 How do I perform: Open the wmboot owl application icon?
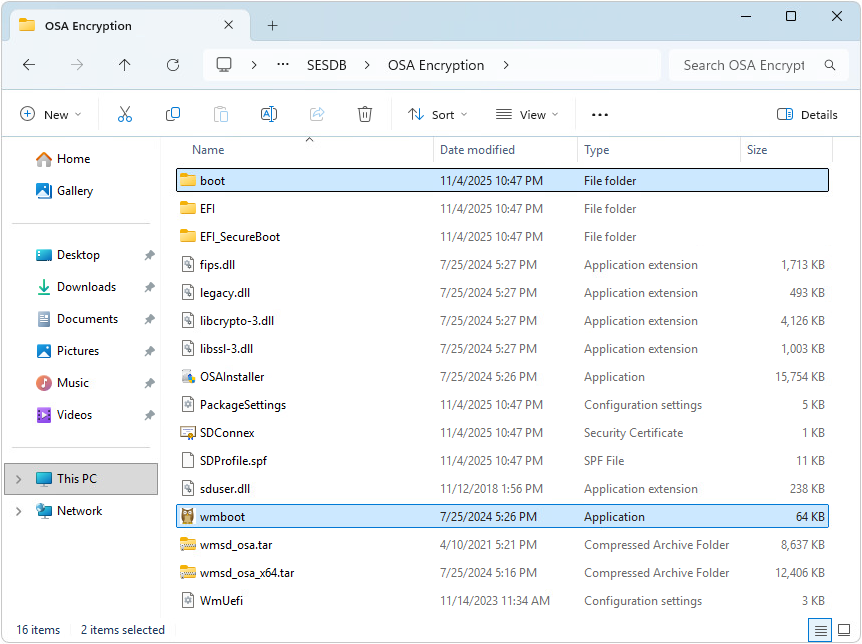pyautogui.click(x=187, y=516)
